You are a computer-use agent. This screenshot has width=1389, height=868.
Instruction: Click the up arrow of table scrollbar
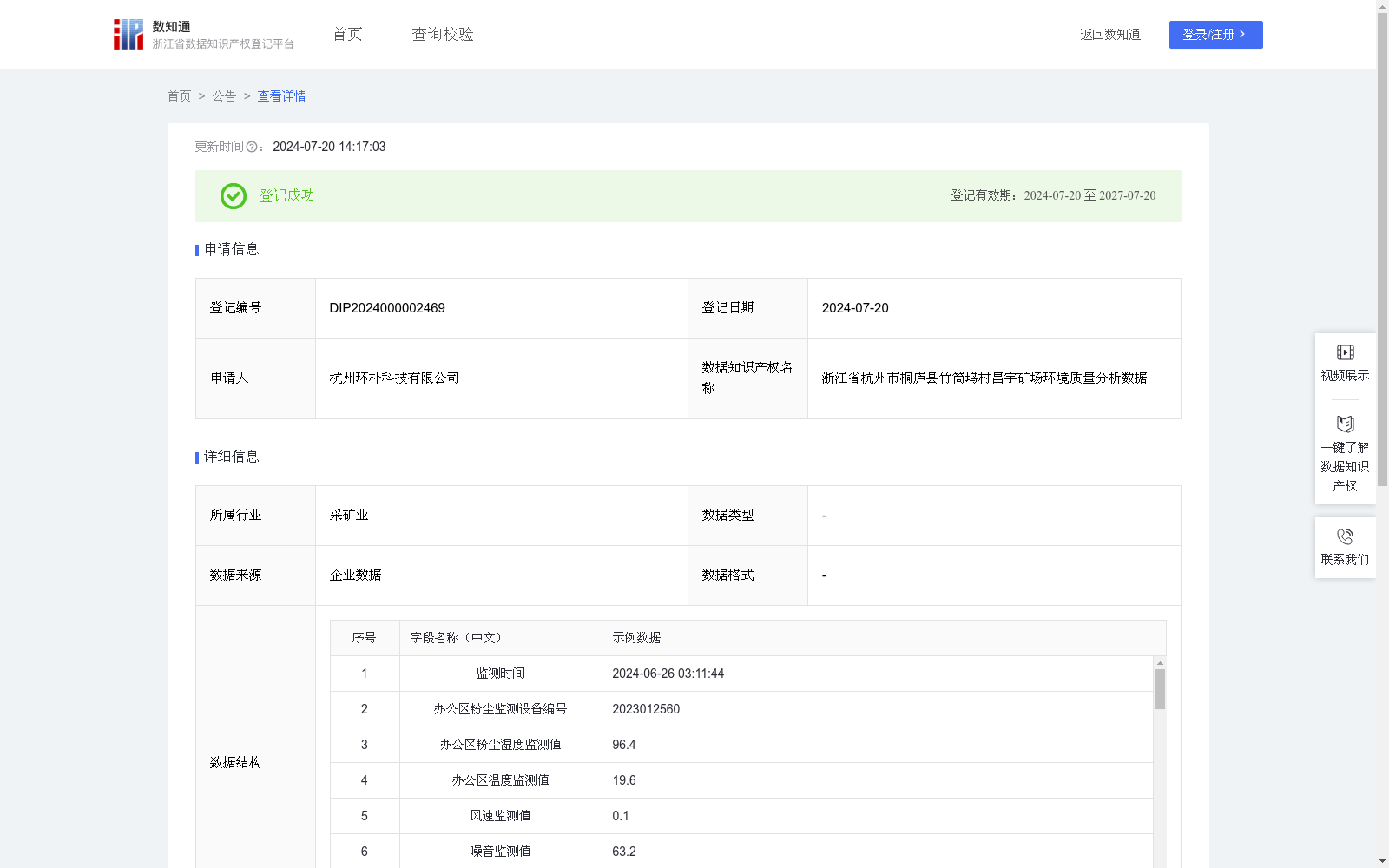point(1160,663)
